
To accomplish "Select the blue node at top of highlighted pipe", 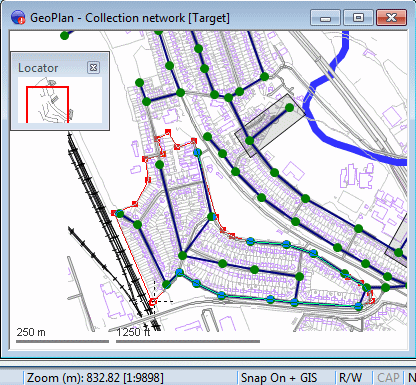I will (x=198, y=152).
